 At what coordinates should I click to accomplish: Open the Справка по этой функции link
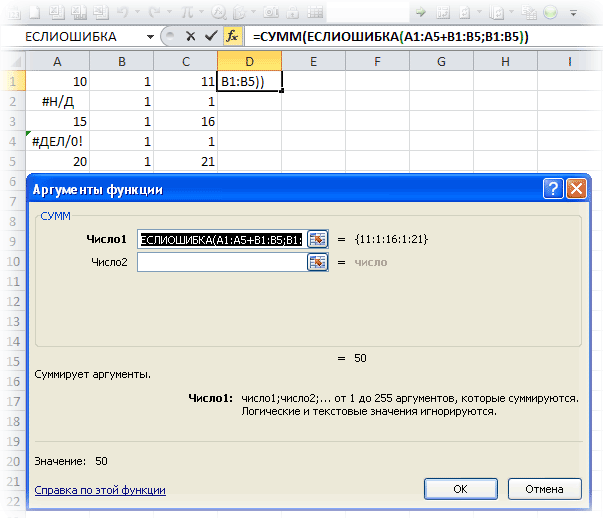pos(100,490)
